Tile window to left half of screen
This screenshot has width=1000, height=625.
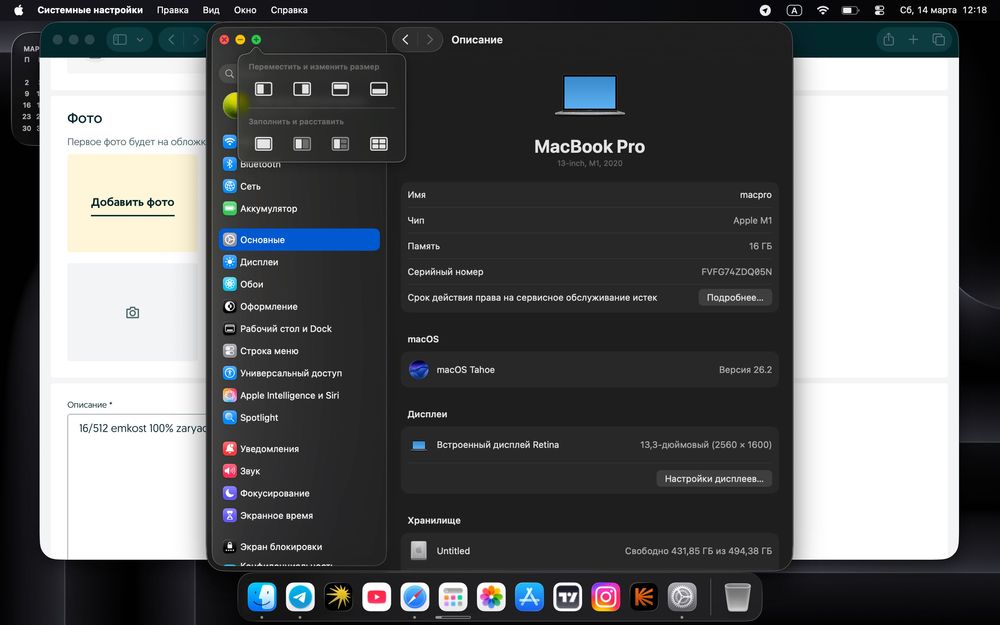click(x=263, y=89)
